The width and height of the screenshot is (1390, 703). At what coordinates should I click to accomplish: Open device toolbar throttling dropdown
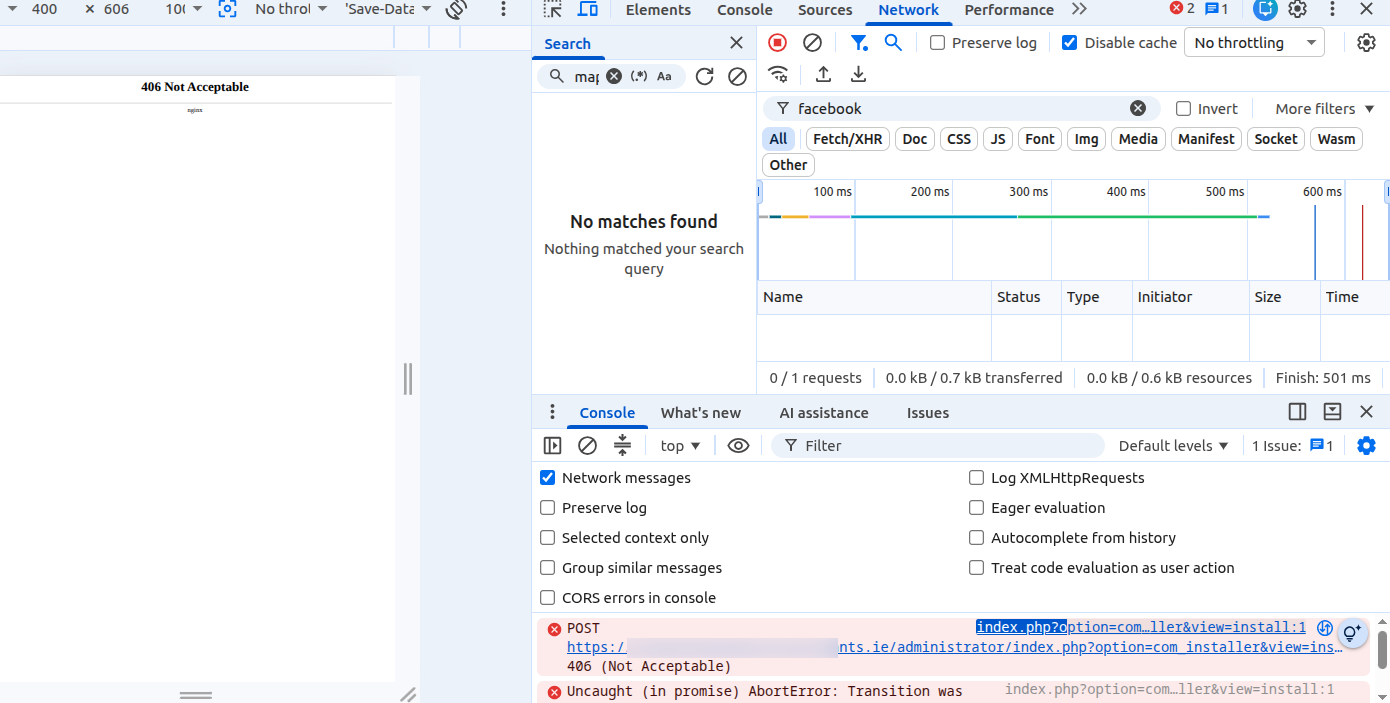tap(290, 9)
